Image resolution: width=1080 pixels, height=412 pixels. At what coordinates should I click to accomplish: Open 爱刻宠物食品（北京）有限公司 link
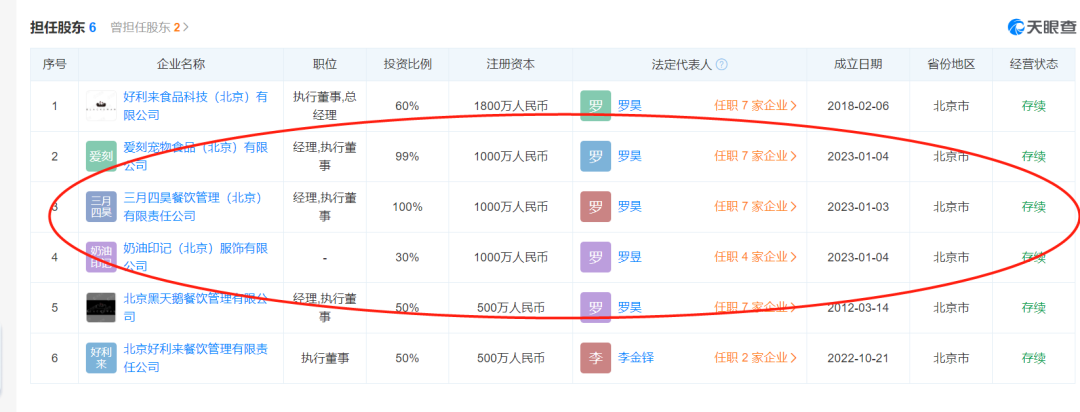(196, 156)
